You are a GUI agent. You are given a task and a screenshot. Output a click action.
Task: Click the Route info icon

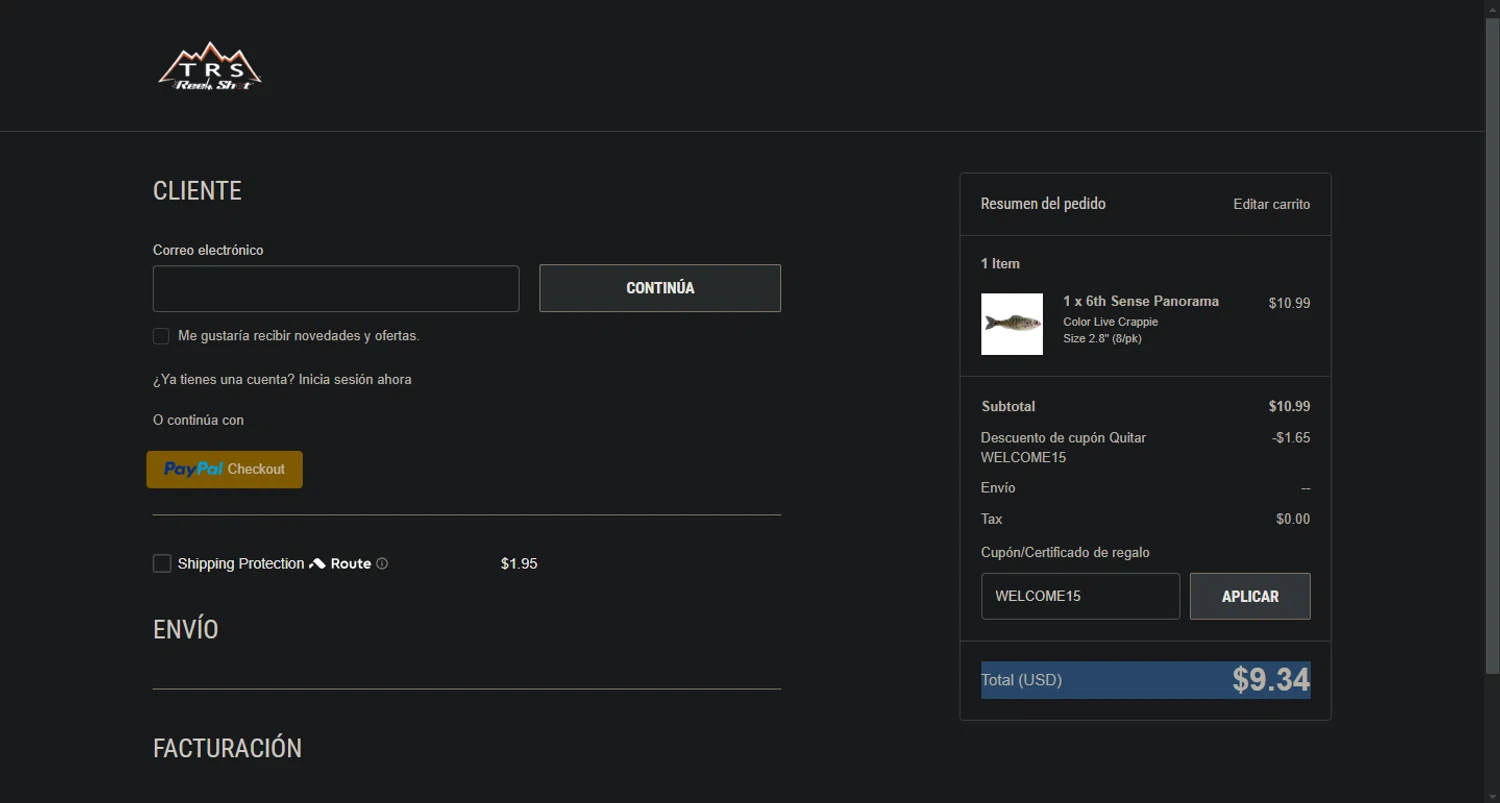(x=382, y=564)
